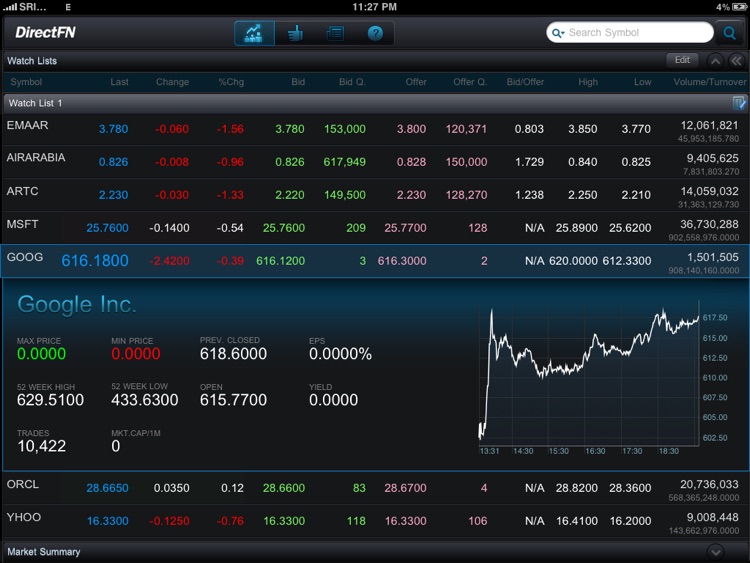Viewport: 750px width, 563px height.
Task: Open search options magnifier dropdown
Action: (558, 33)
